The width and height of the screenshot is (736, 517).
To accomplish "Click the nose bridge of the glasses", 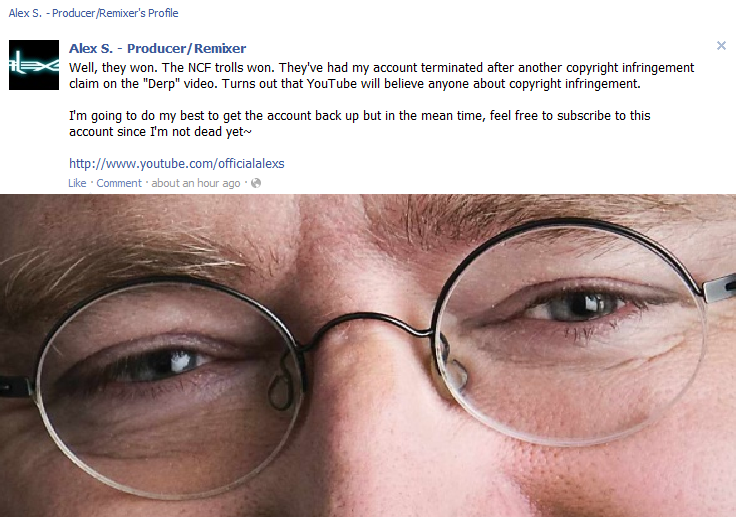I will [x=369, y=324].
